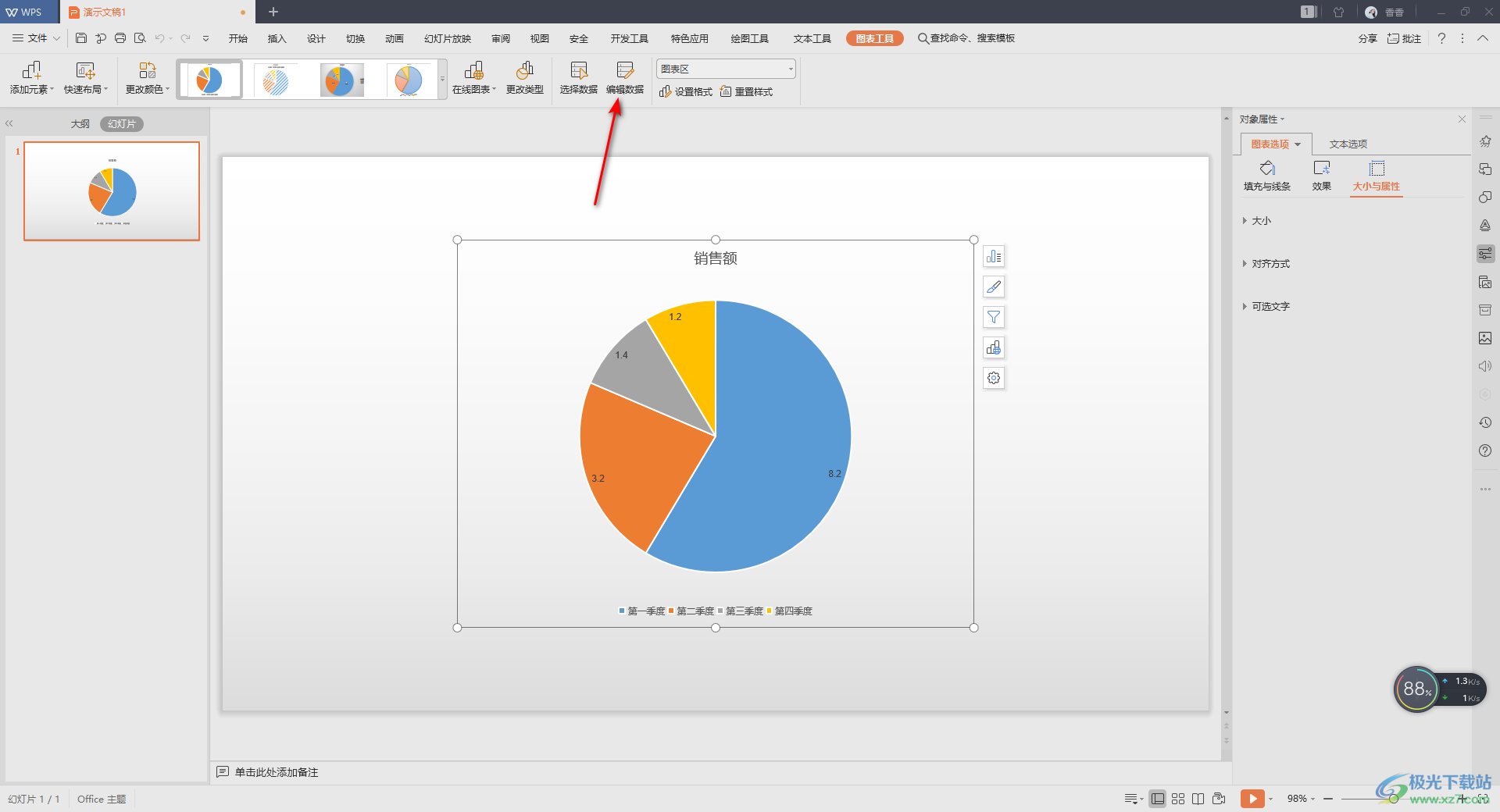Image resolution: width=1500 pixels, height=812 pixels.
Task: Switch to the 设计 design tab
Action: (316, 38)
